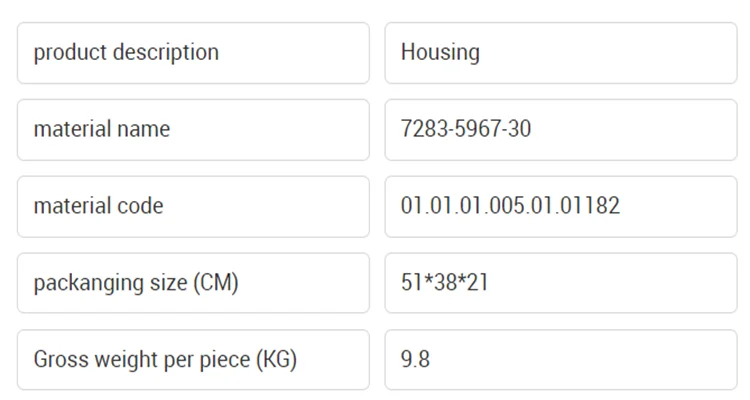Focus the field containing 7283-5967-30

[560, 130]
